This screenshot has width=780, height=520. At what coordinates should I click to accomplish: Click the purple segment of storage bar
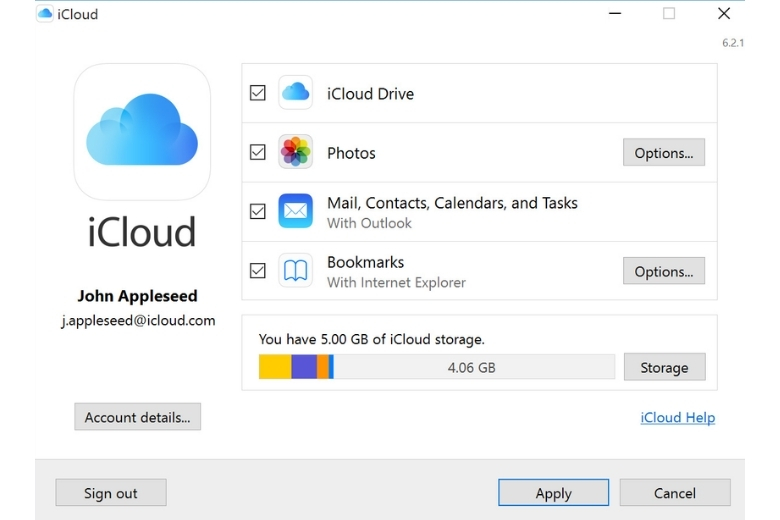304,367
